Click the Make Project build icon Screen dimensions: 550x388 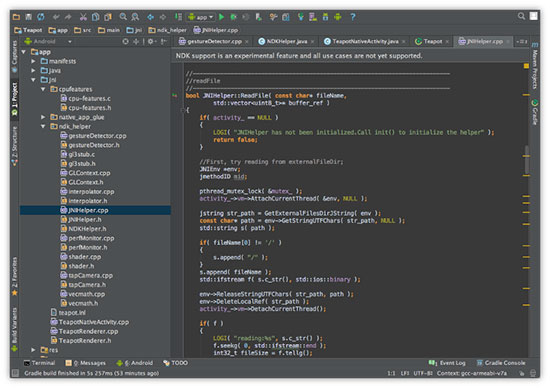pyautogui.click(x=178, y=16)
